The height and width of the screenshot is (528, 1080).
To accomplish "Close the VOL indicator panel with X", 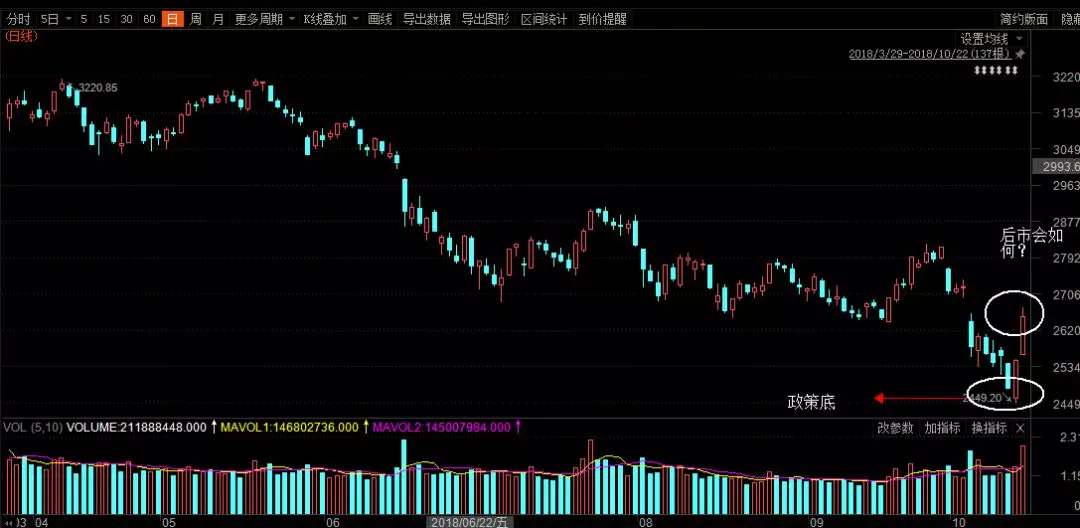I will pos(1020,428).
